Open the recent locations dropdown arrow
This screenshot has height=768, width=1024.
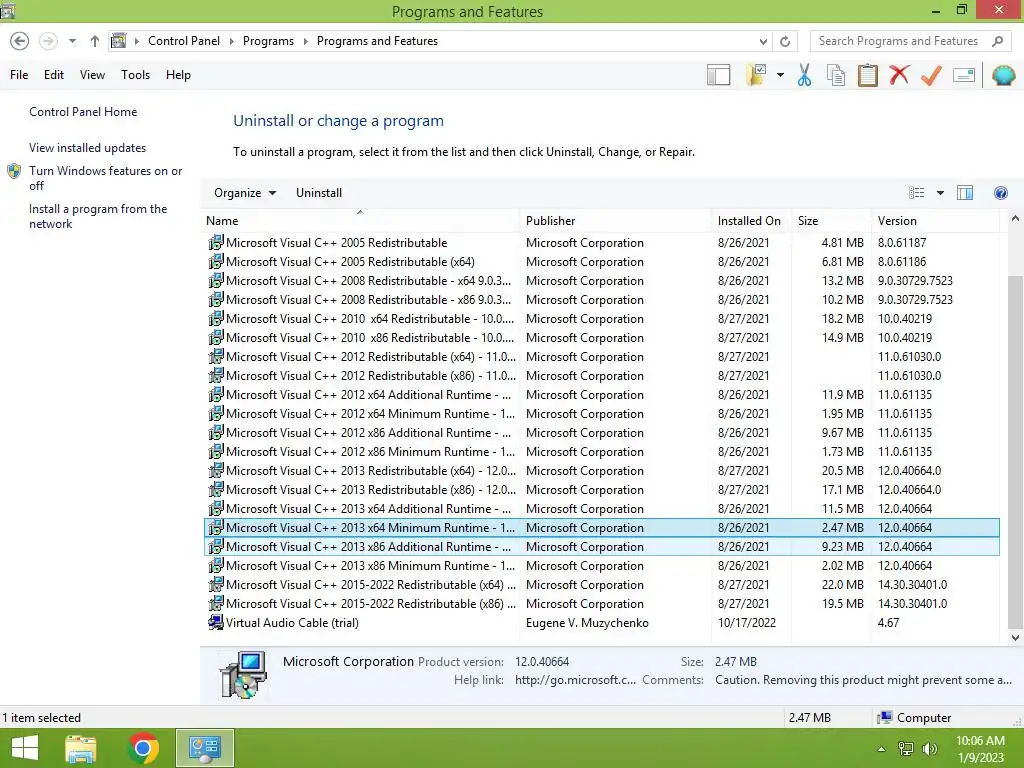[x=72, y=41]
